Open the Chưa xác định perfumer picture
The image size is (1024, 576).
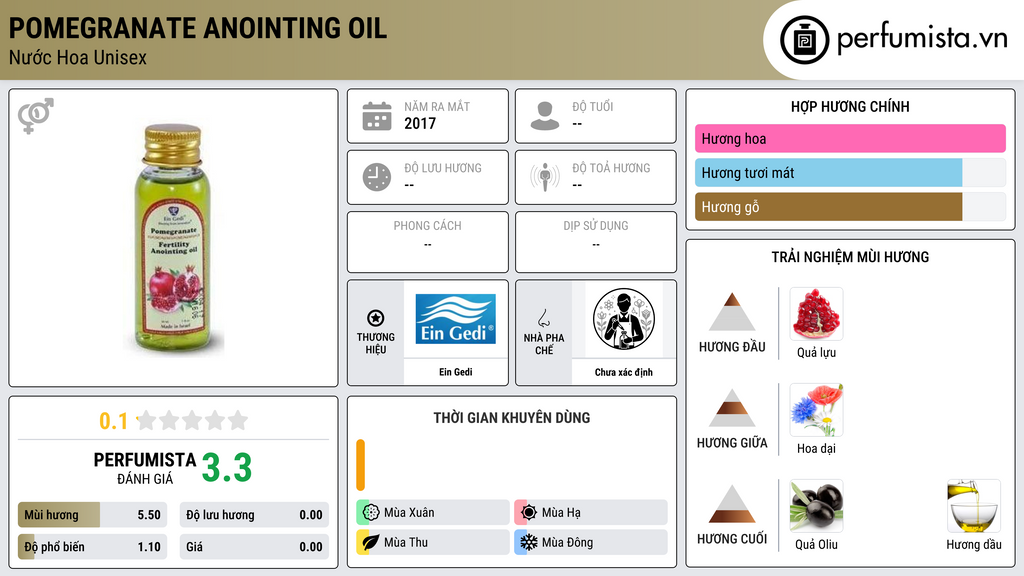(x=624, y=319)
